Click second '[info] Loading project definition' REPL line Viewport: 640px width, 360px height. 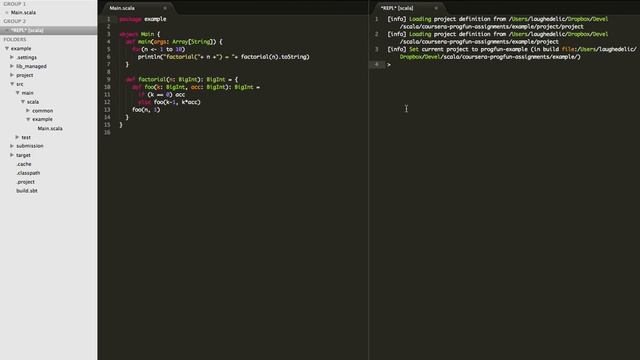click(x=498, y=38)
